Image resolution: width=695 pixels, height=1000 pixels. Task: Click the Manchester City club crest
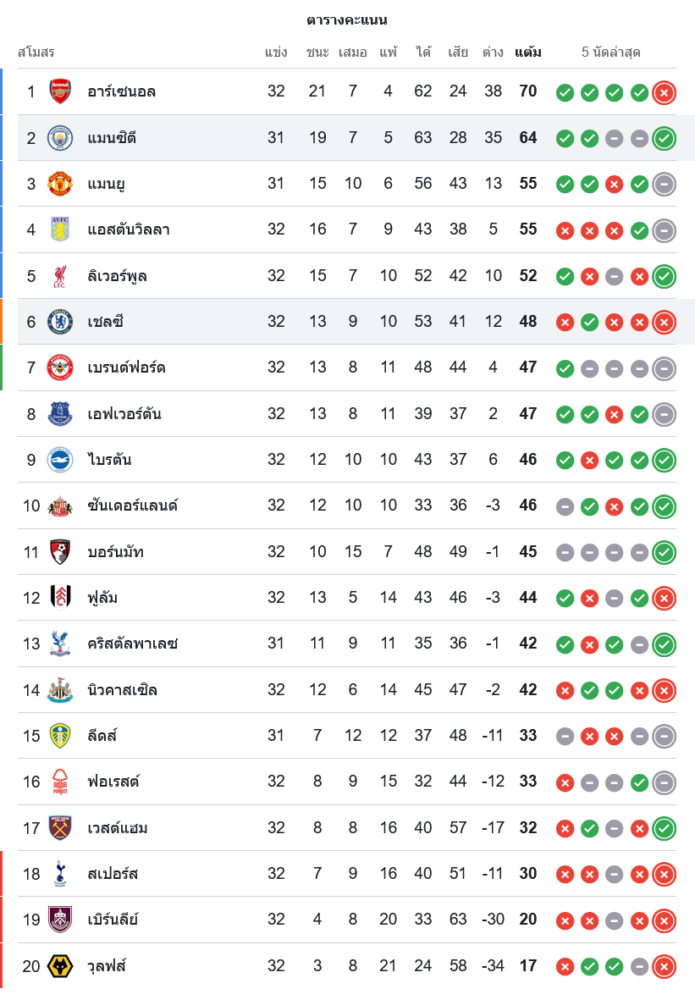pyautogui.click(x=61, y=138)
